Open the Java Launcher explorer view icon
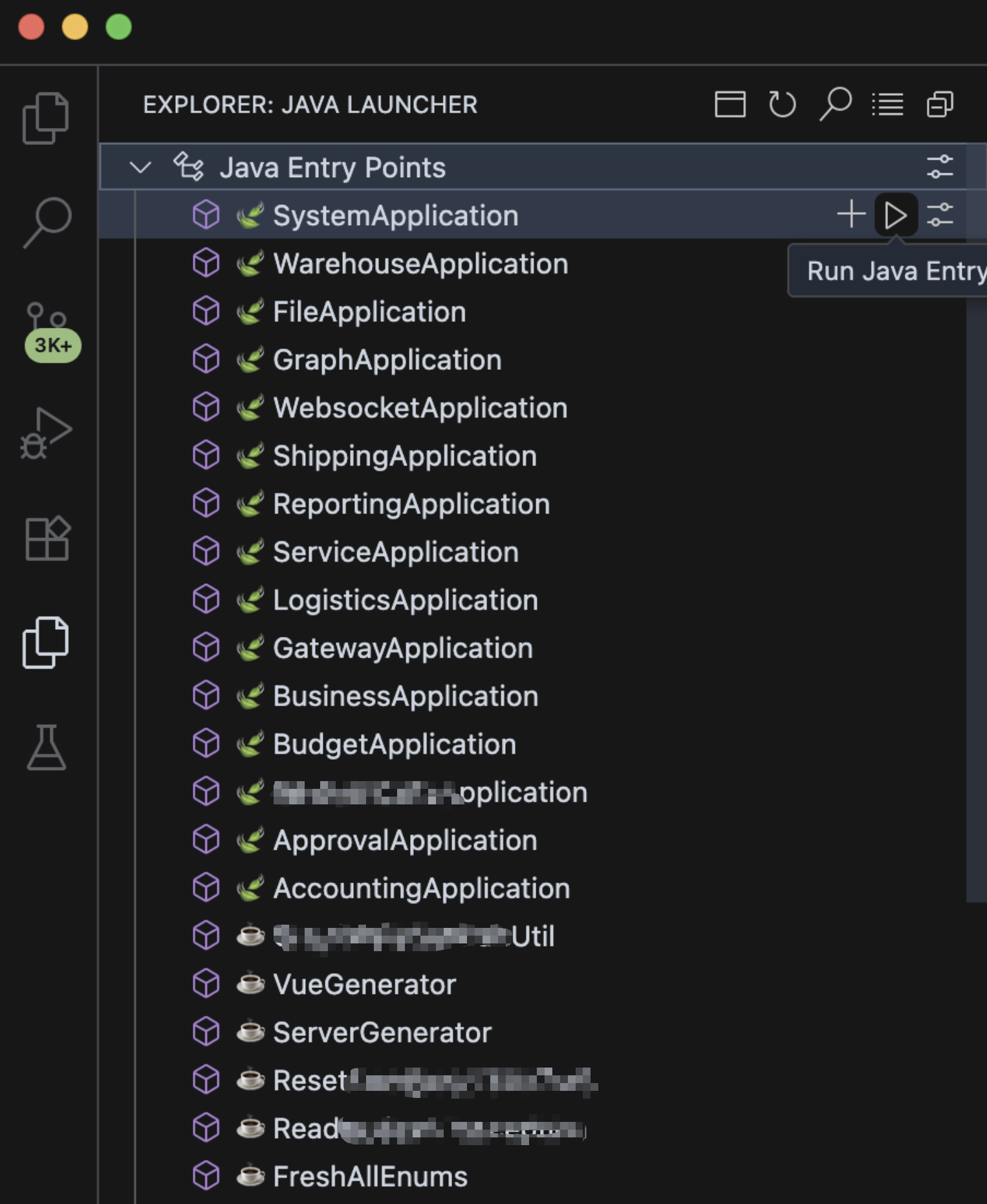 coord(45,642)
